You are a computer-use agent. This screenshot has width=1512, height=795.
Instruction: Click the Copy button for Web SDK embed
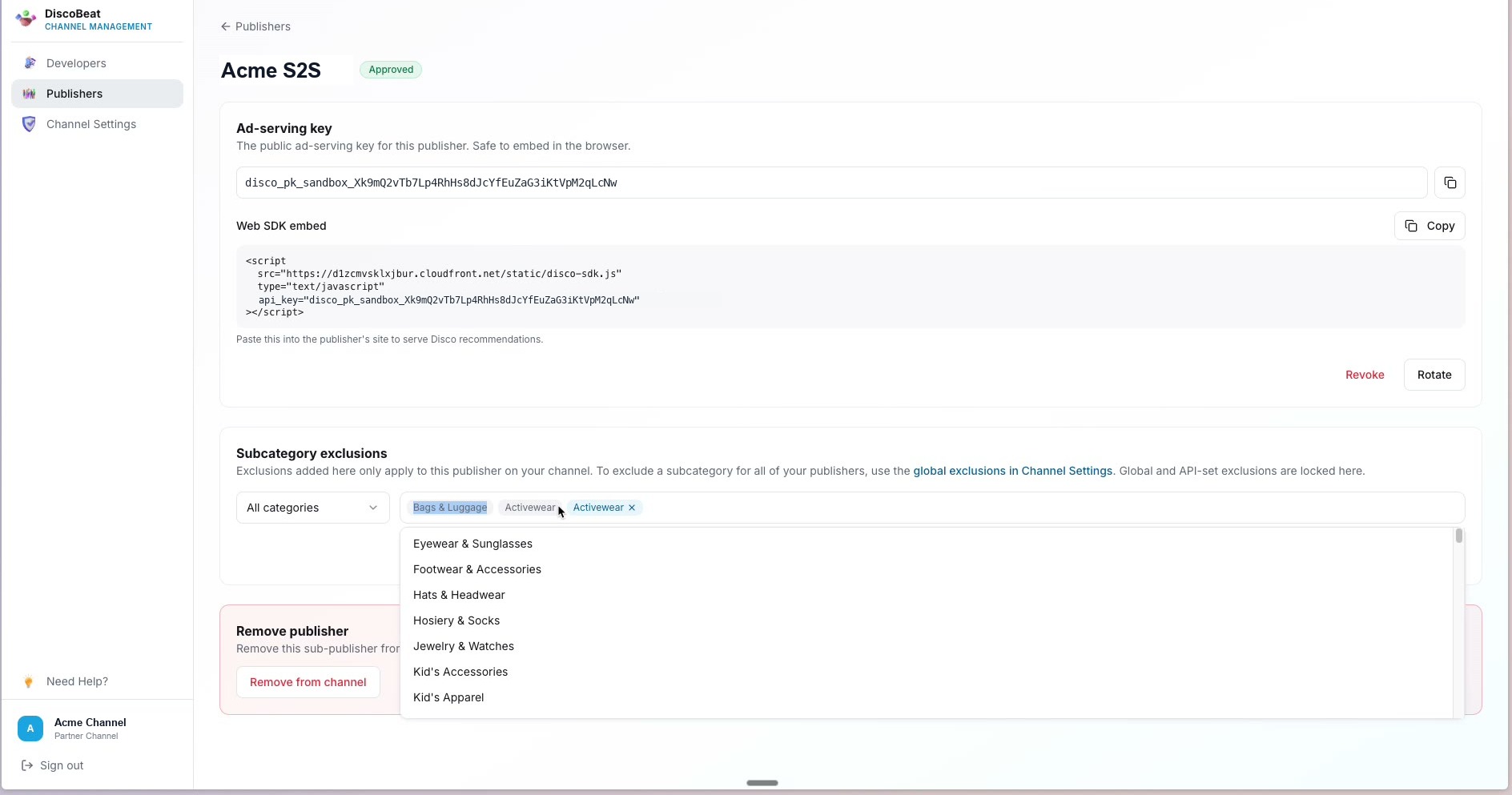(1430, 226)
